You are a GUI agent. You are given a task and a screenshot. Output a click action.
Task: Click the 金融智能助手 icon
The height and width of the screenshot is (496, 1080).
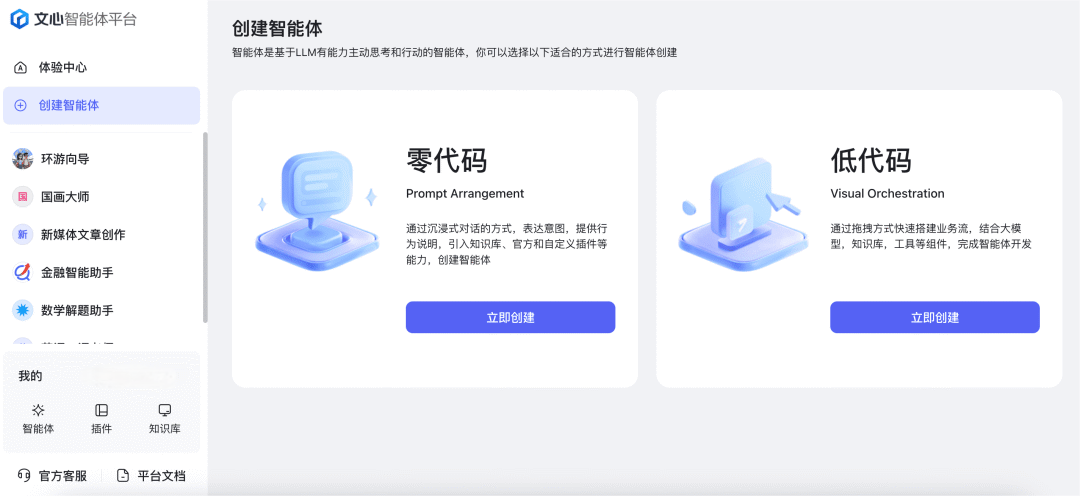point(23,273)
